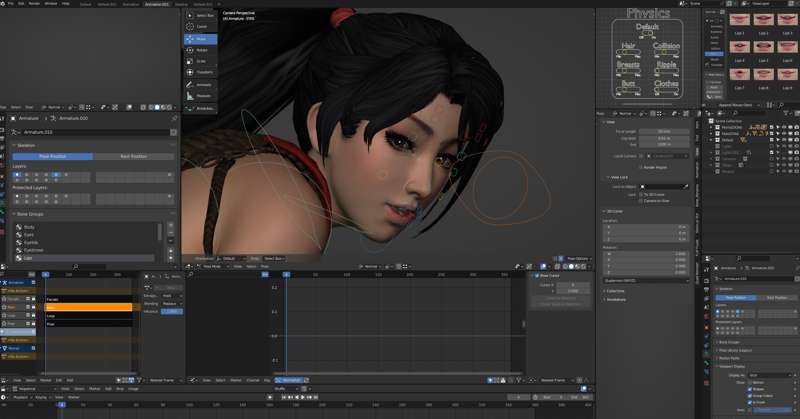Screen dimensions: 800x419
Task: Click the pin icon in Armature properties header
Action: (174, 118)
